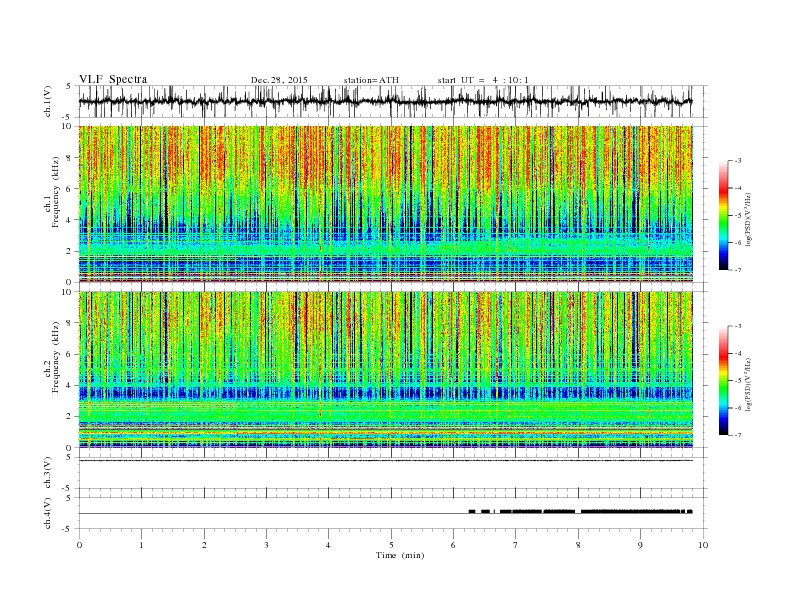This screenshot has height=612, width=792.
Task: Click the 'VLF Spectra' title text
Action: click(x=113, y=79)
